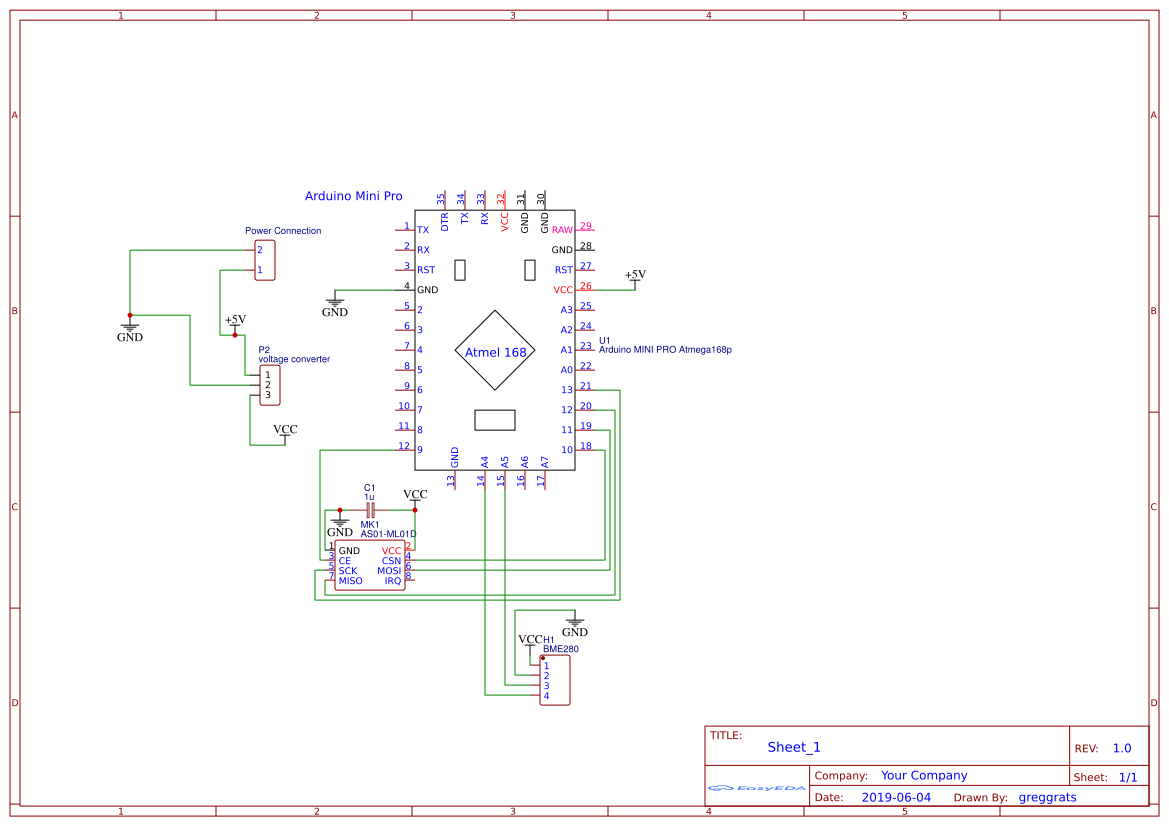Screen dimensions: 1169x827
Task: Click the 'greggrats' drawn-by name
Action: 1047,797
